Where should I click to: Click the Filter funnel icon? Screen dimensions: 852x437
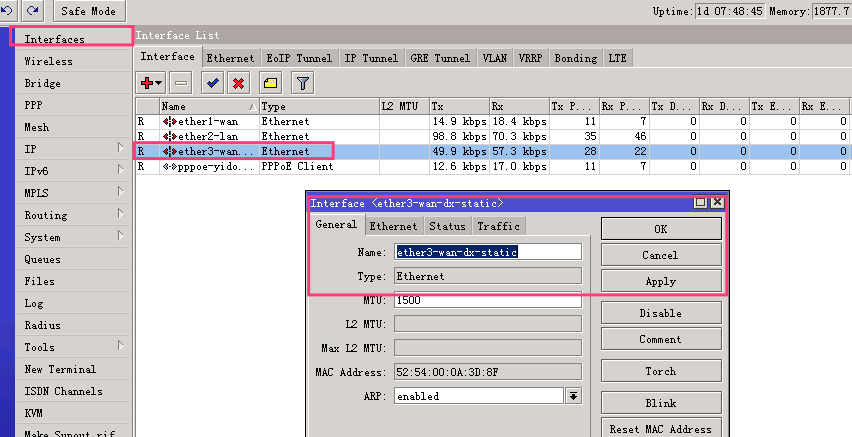click(x=303, y=83)
